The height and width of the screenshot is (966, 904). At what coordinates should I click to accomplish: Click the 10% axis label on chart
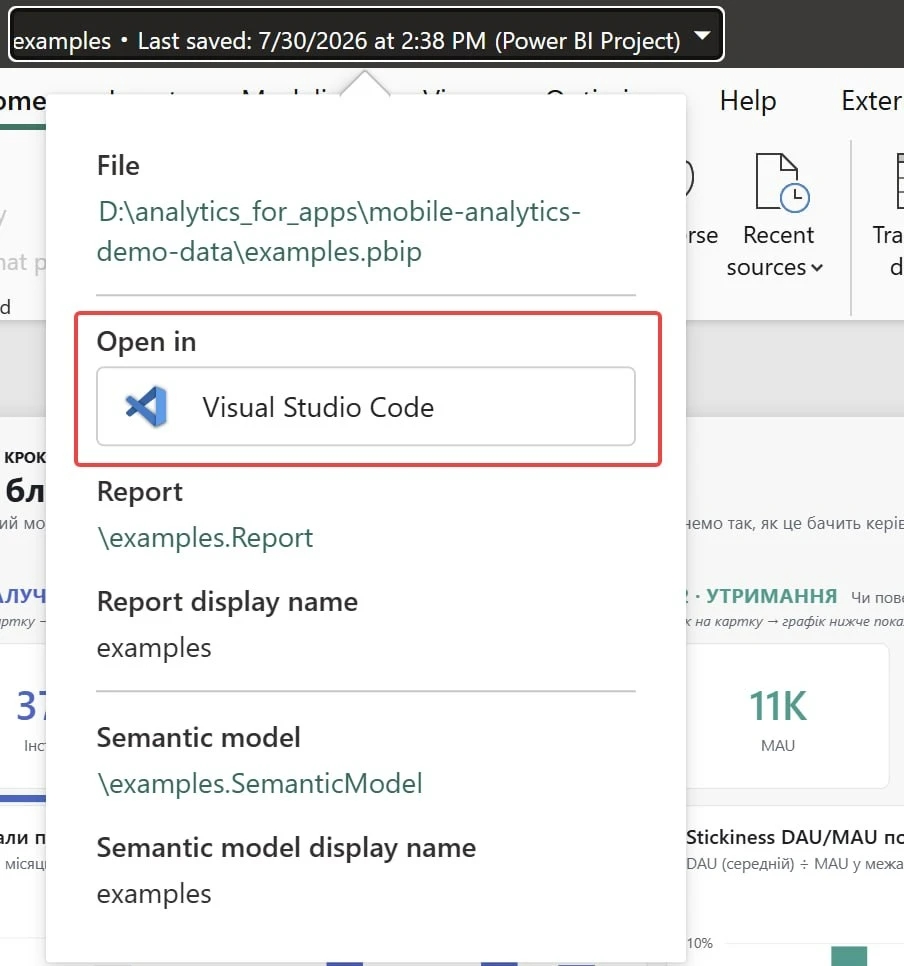click(699, 943)
